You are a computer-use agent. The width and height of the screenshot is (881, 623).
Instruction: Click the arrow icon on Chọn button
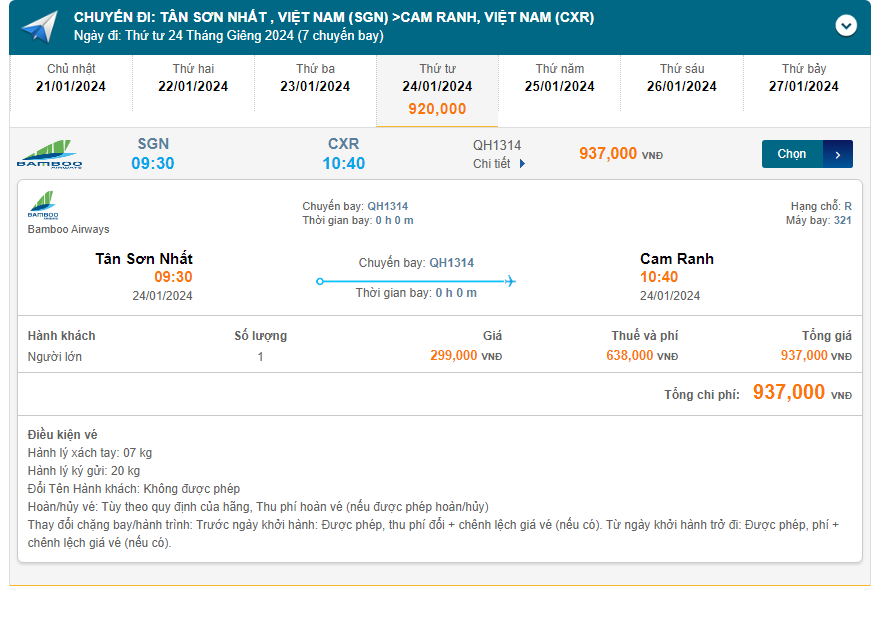pyautogui.click(x=837, y=154)
